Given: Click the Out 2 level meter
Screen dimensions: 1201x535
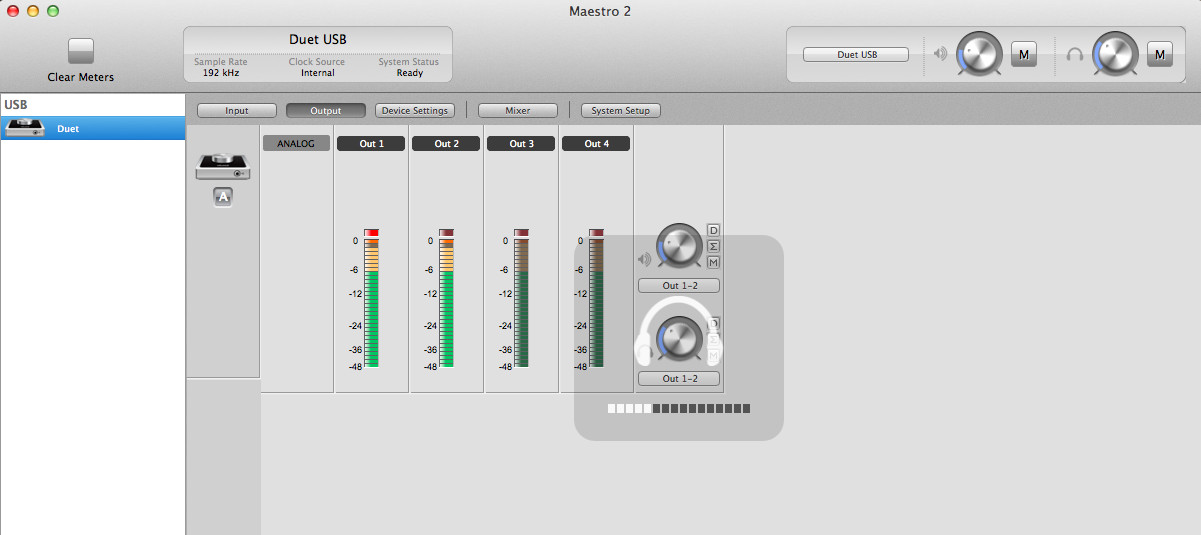Looking at the screenshot, I should [x=447, y=303].
